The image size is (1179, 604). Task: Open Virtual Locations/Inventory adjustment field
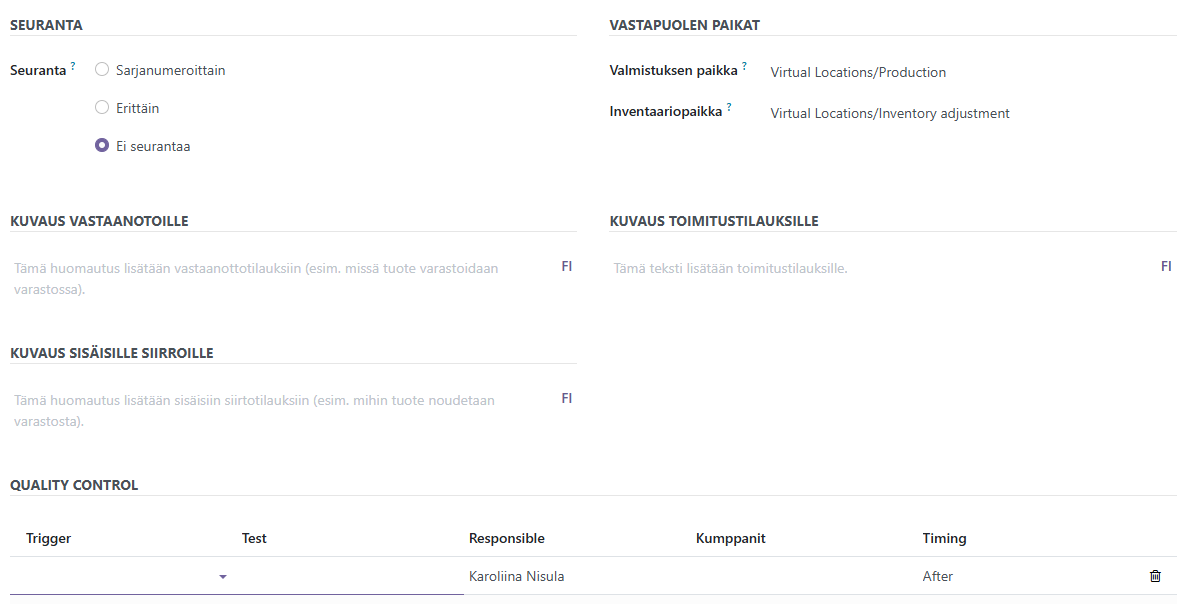click(x=890, y=113)
